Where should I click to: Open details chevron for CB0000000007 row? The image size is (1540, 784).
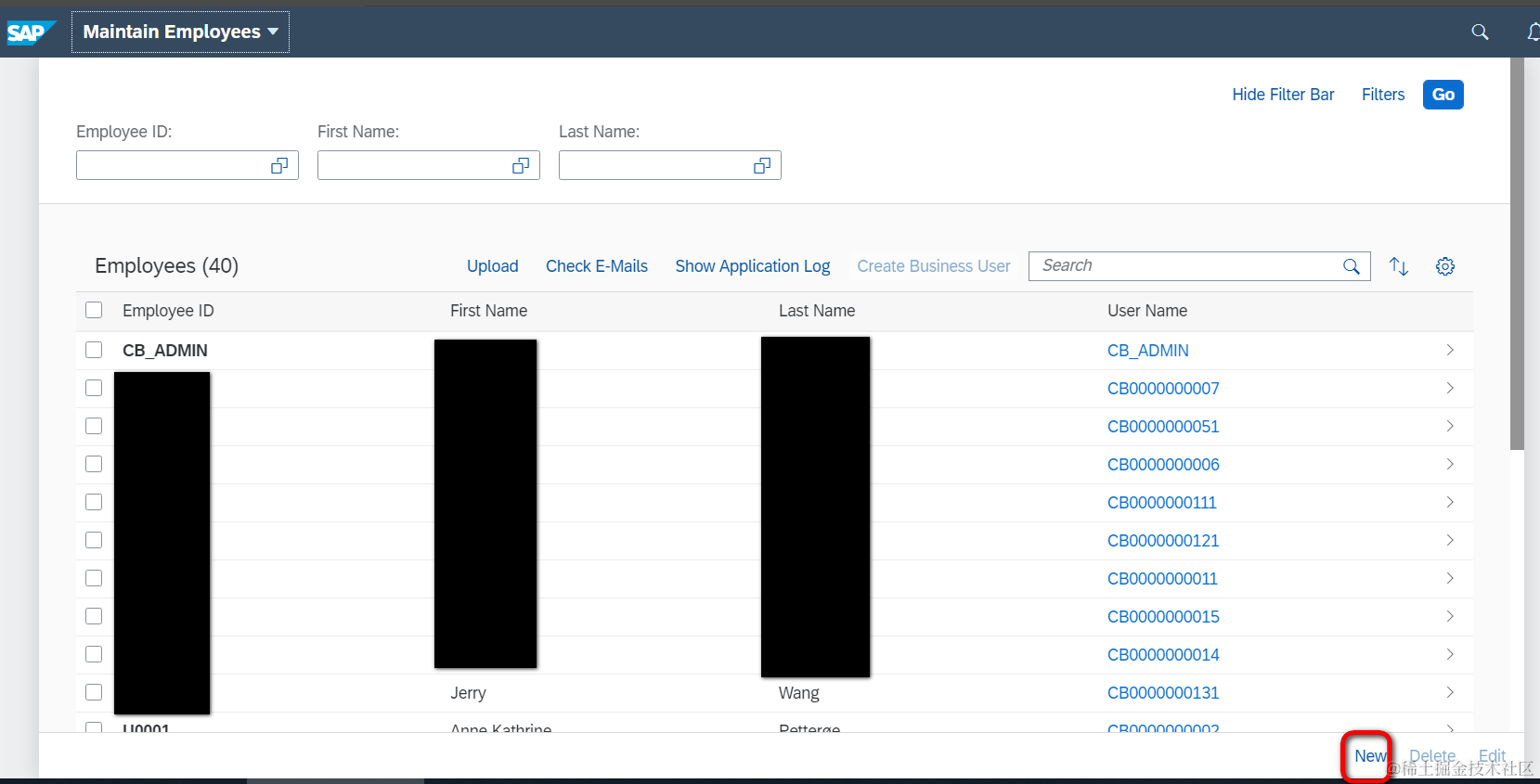pyautogui.click(x=1450, y=388)
